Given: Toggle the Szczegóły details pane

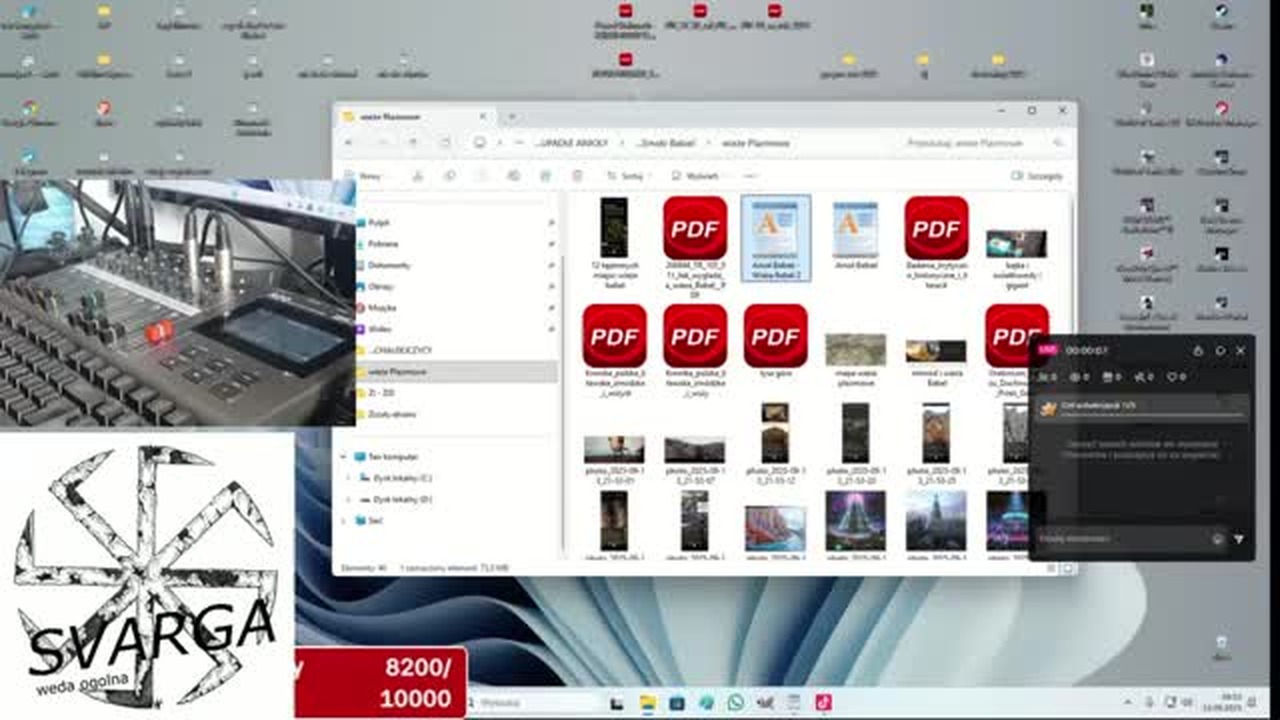Looking at the screenshot, I should pyautogui.click(x=1037, y=176).
